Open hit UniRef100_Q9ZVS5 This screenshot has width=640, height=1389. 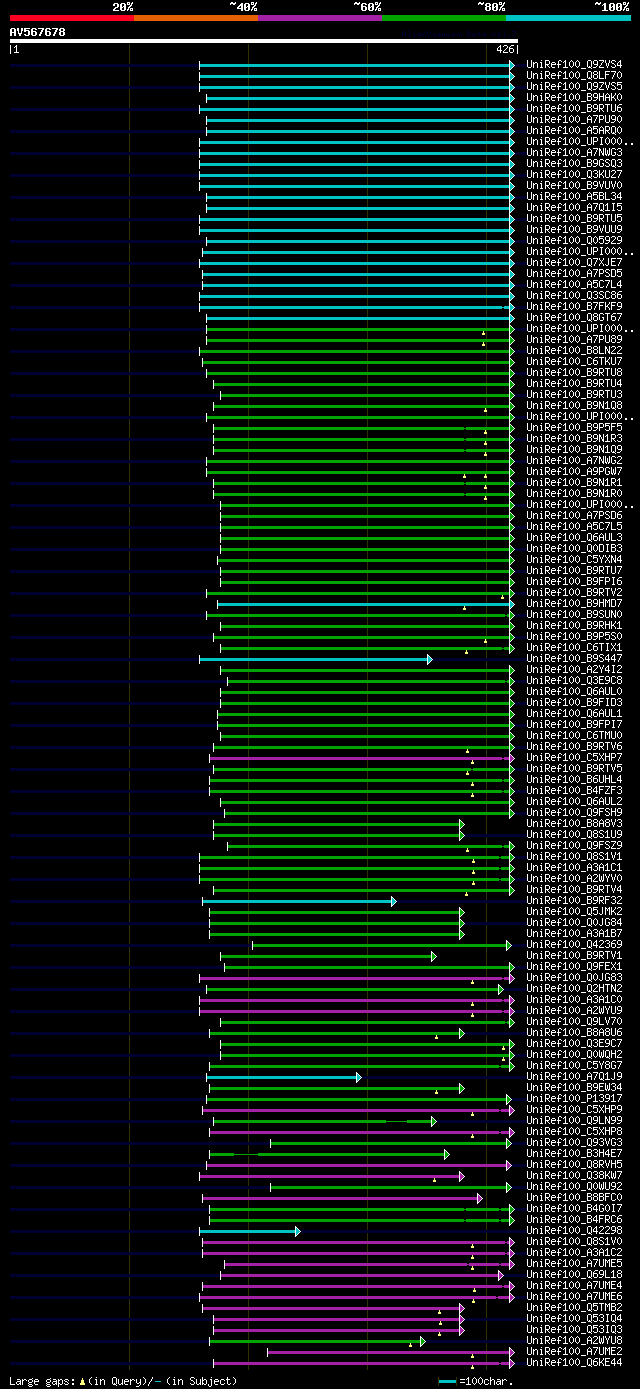coord(575,86)
